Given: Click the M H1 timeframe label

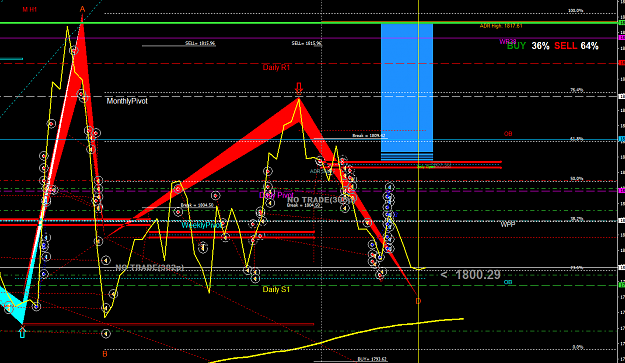Looking at the screenshot, I should tap(30, 9).
